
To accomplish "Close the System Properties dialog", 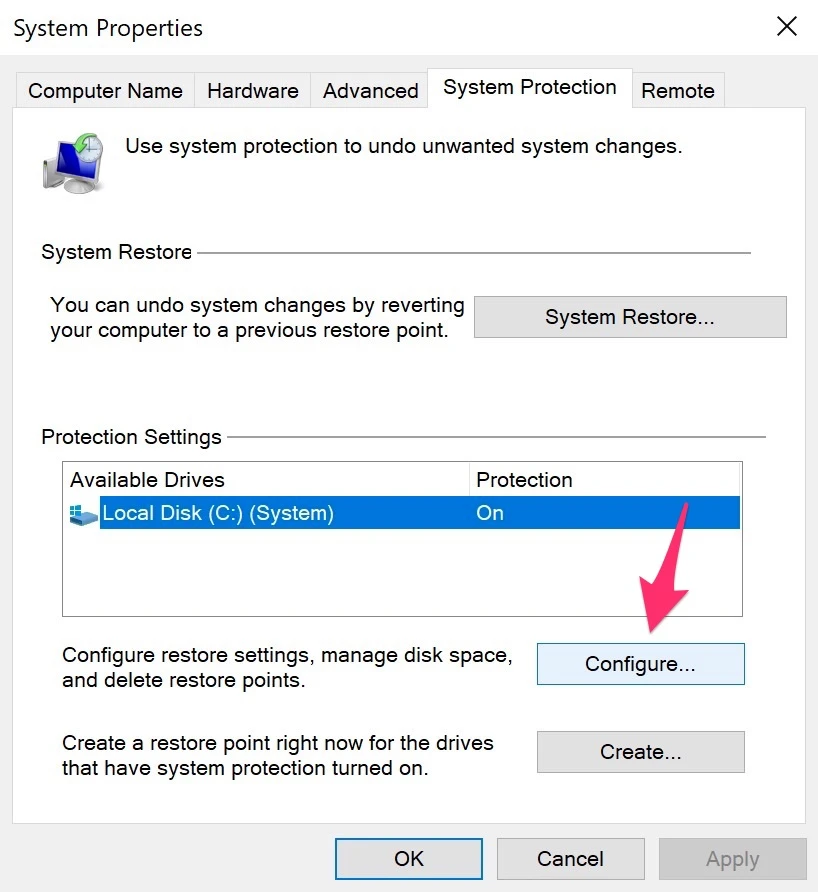I will pos(787,27).
